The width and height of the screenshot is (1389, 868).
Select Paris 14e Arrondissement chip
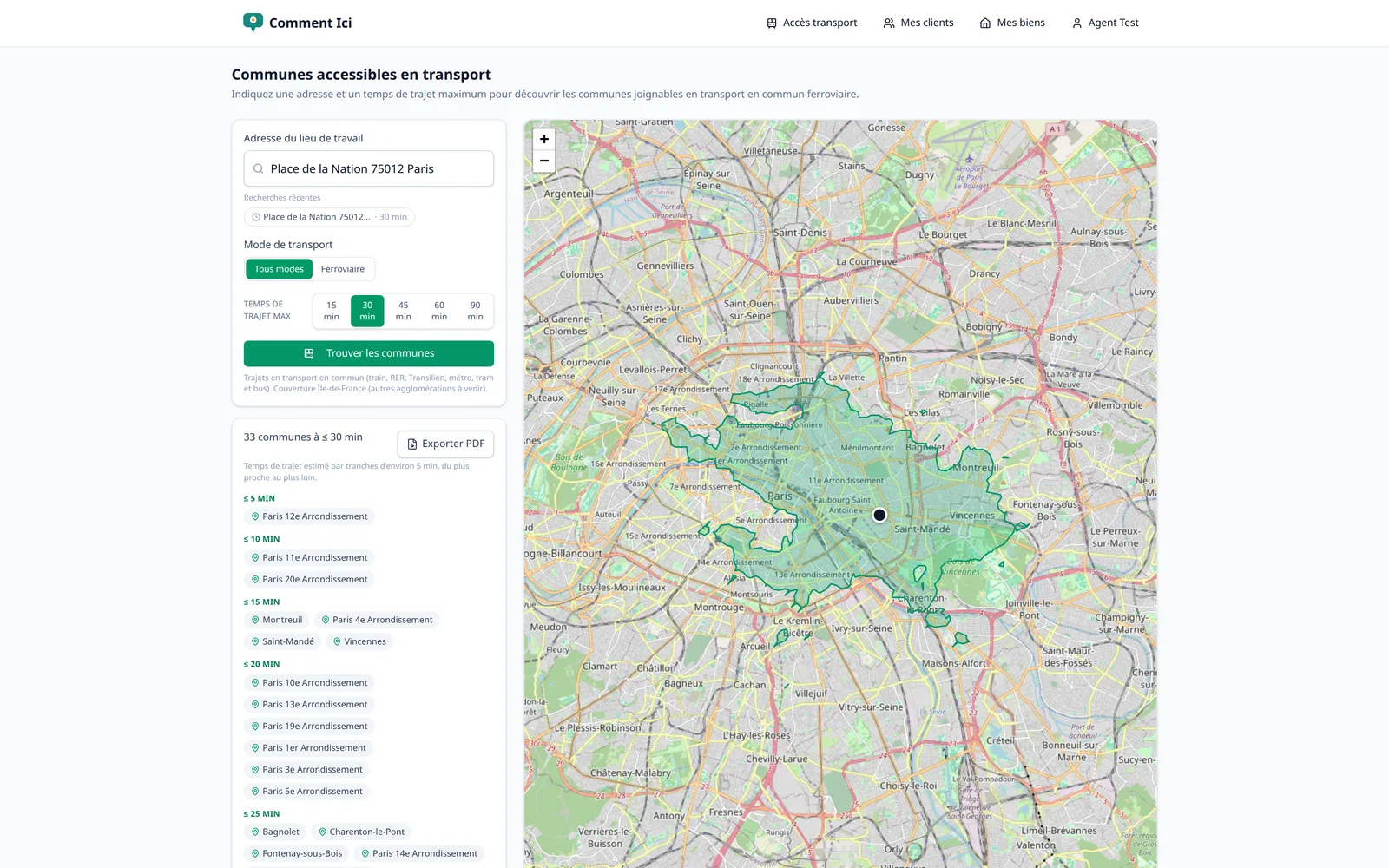point(419,853)
